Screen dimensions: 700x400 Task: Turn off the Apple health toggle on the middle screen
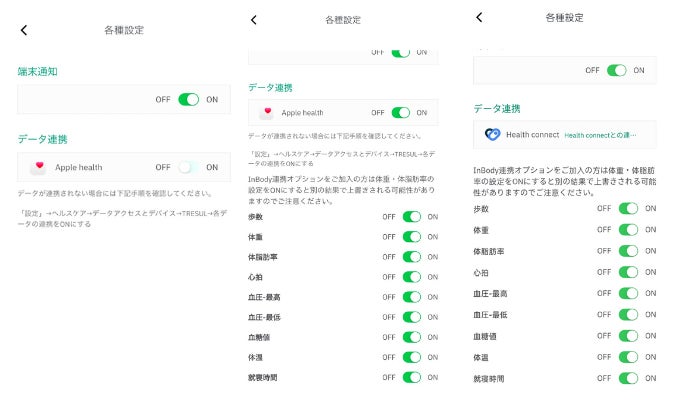click(x=401, y=113)
